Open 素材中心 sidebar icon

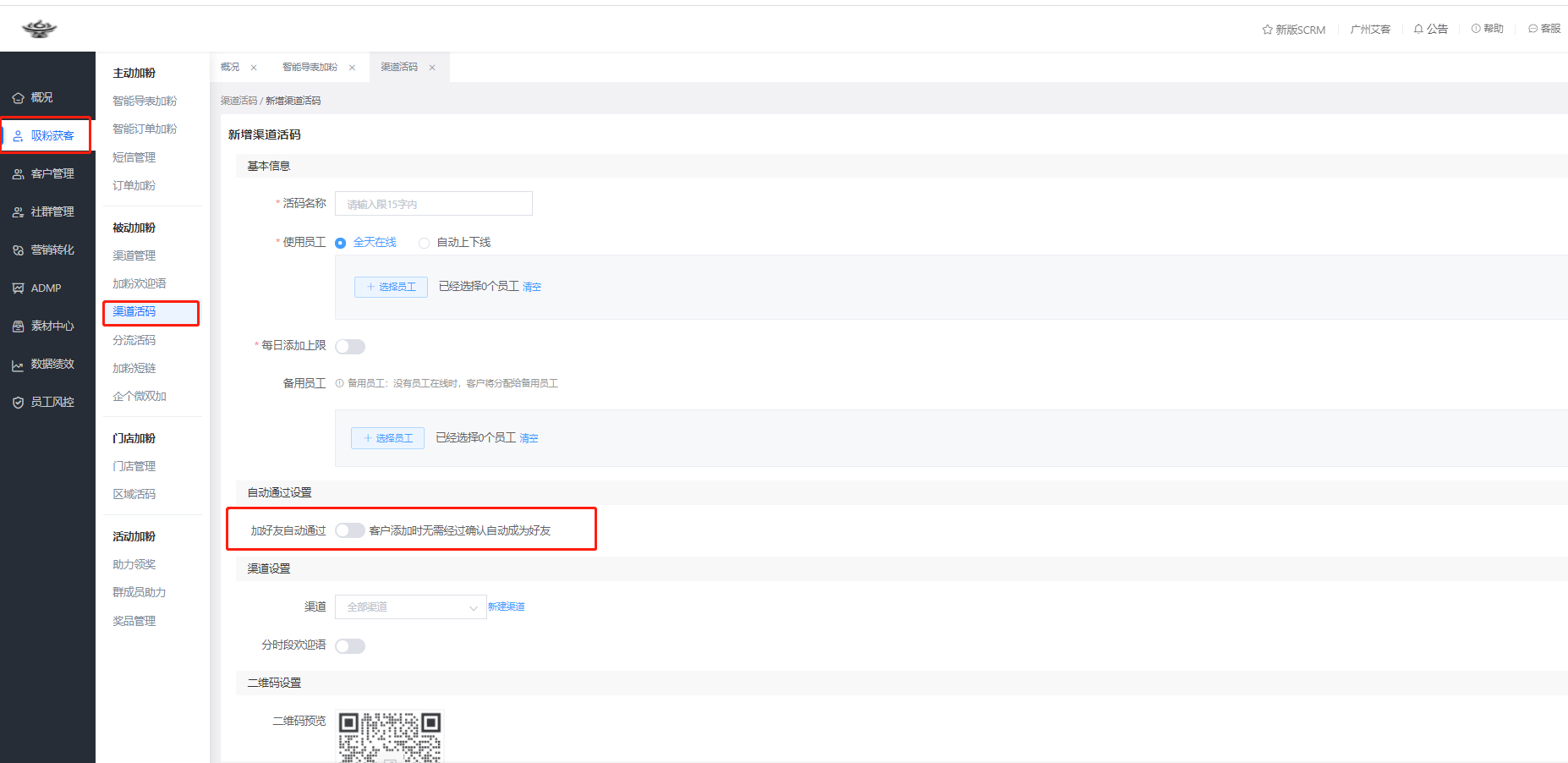pyautogui.click(x=18, y=327)
